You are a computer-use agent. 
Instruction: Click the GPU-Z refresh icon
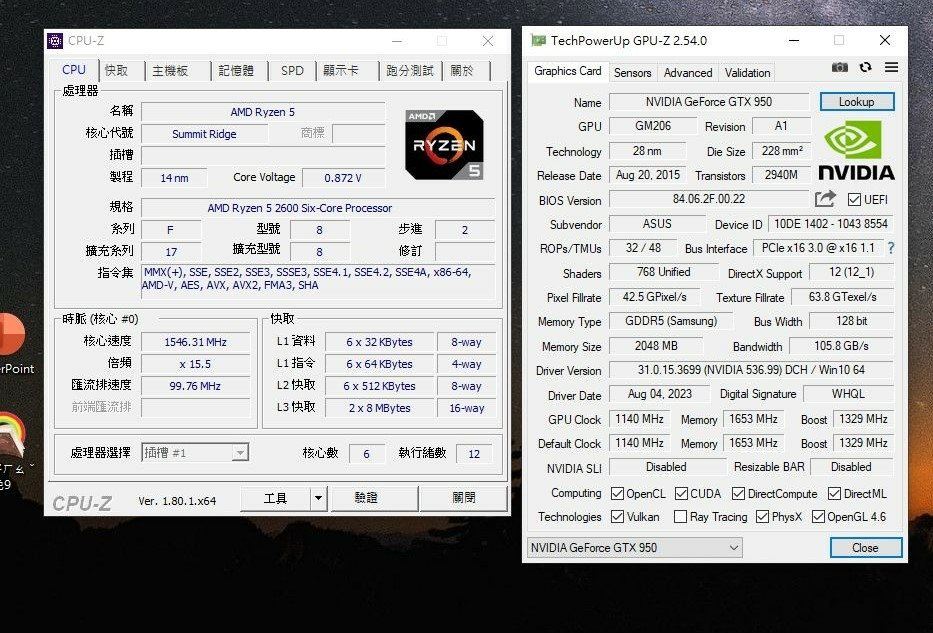(x=866, y=67)
